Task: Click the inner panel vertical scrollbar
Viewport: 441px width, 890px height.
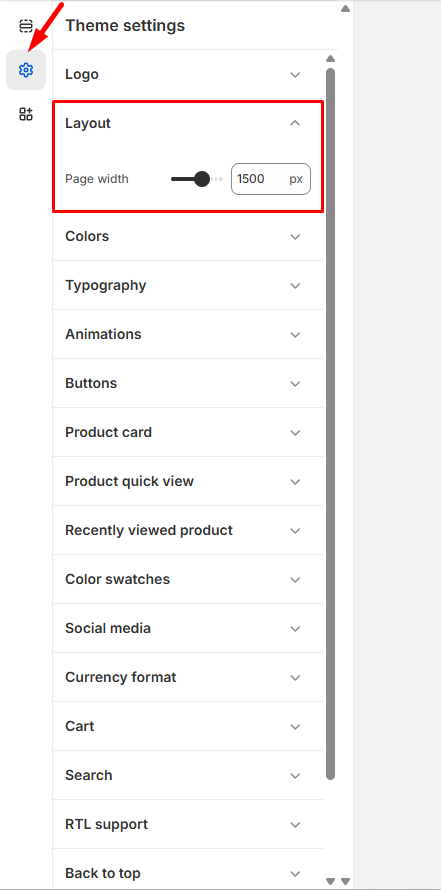Action: (331, 424)
